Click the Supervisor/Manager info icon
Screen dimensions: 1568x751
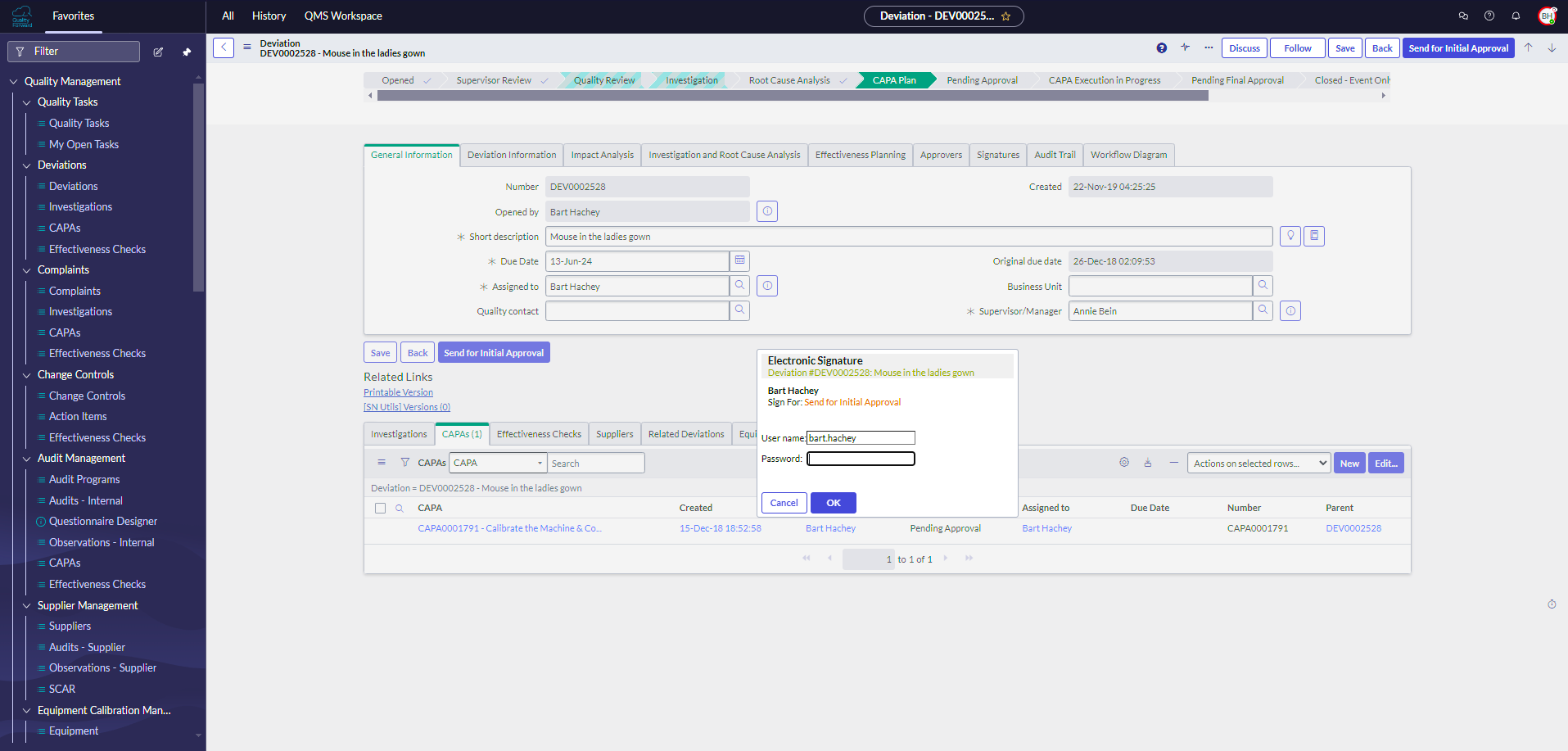click(1290, 311)
